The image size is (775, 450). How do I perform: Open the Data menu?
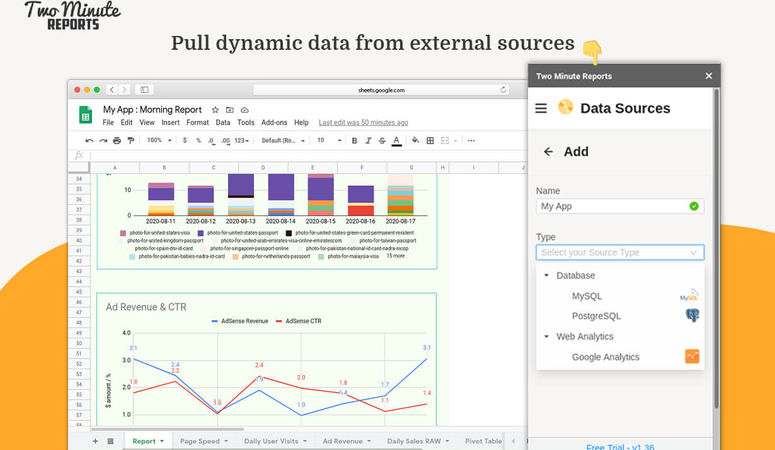point(222,123)
